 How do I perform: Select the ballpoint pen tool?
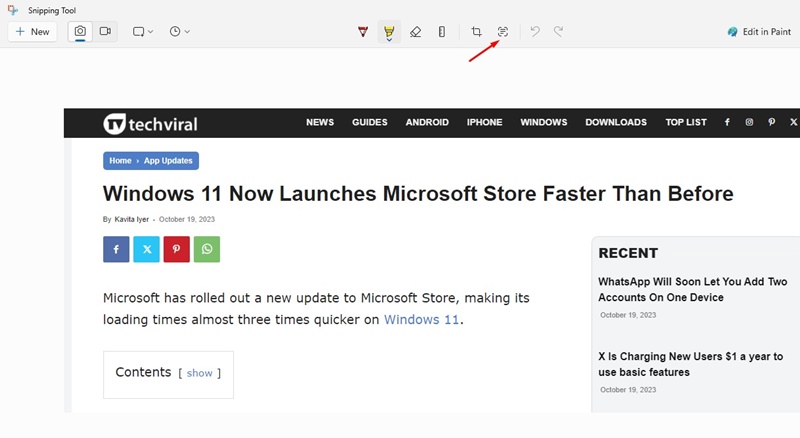363,32
